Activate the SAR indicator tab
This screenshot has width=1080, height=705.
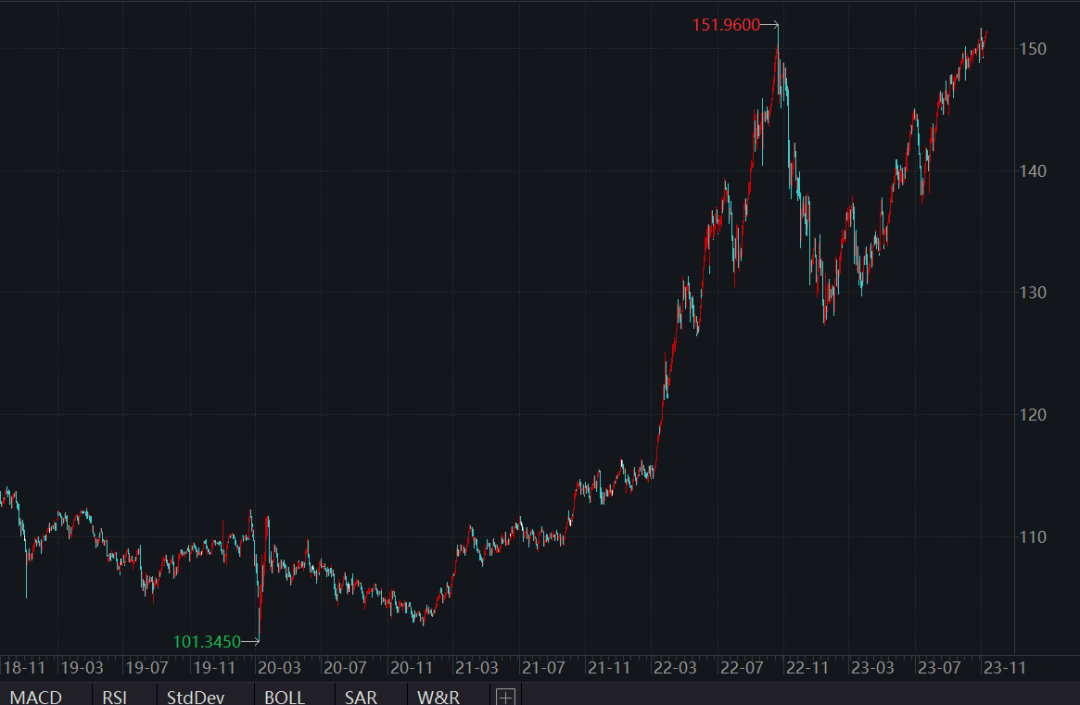(361, 697)
